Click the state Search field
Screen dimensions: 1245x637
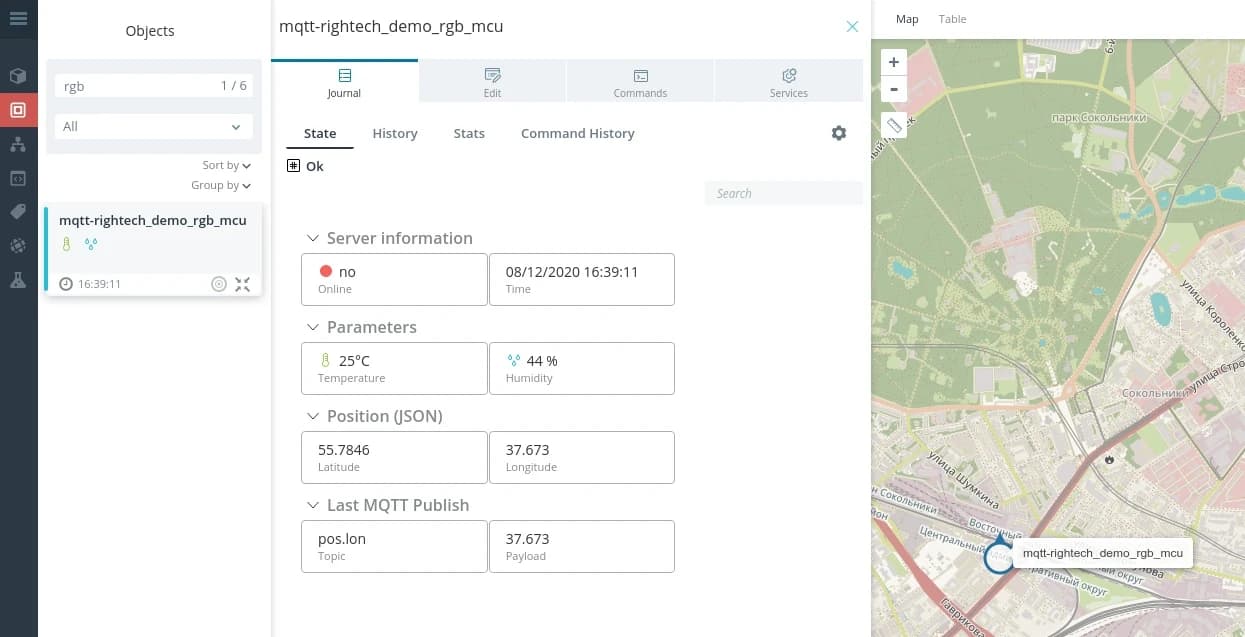point(783,194)
